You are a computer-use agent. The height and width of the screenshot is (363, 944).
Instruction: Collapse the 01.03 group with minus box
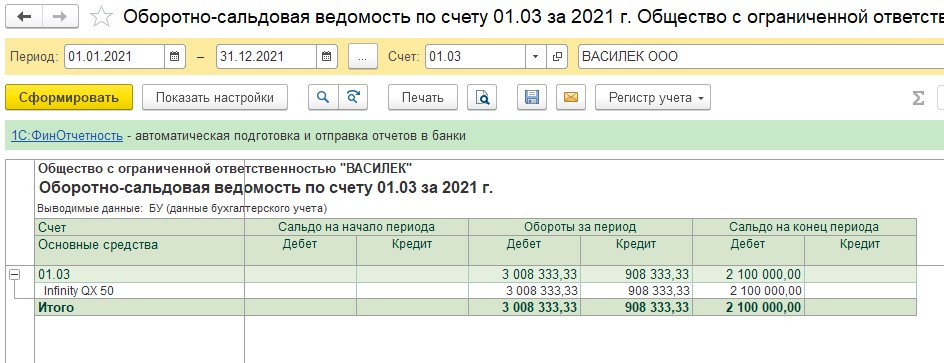(14, 275)
